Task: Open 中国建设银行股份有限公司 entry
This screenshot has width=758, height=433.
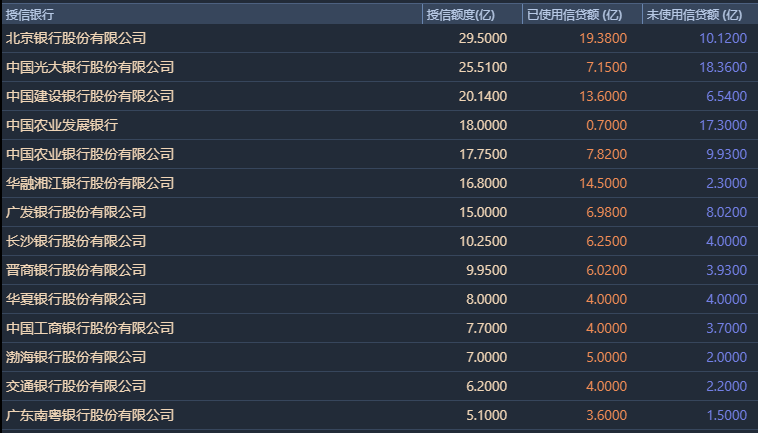Action: [x=90, y=96]
